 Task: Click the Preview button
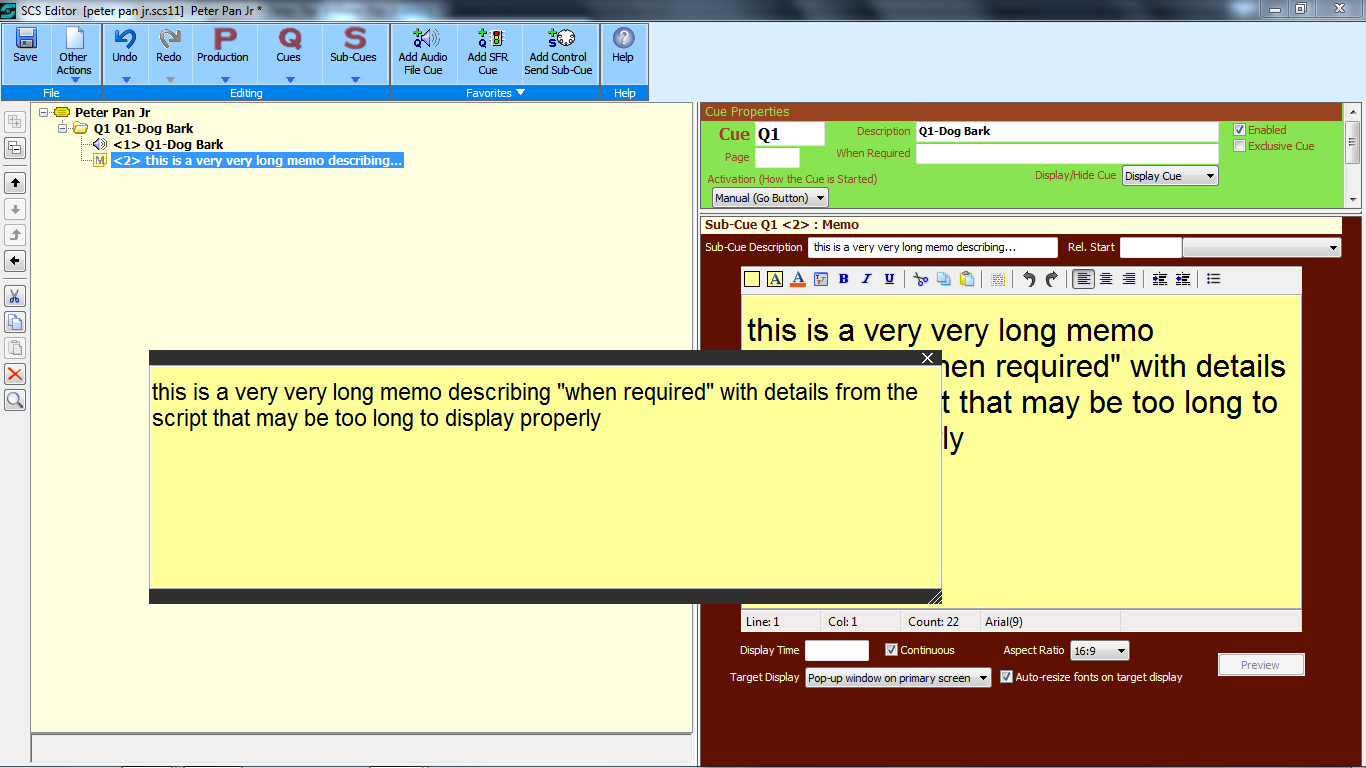click(1260, 665)
